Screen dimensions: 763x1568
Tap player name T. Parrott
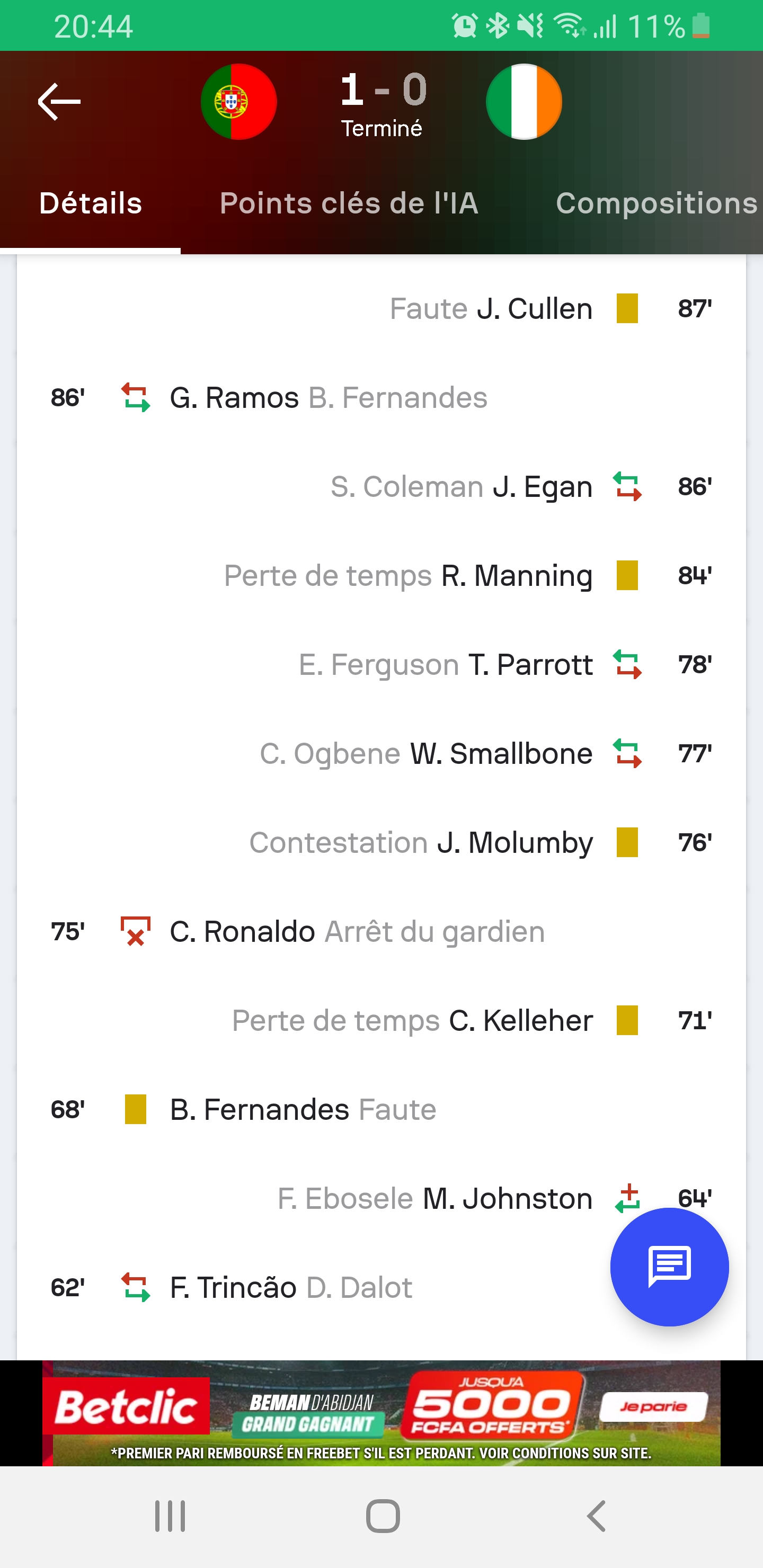point(530,665)
